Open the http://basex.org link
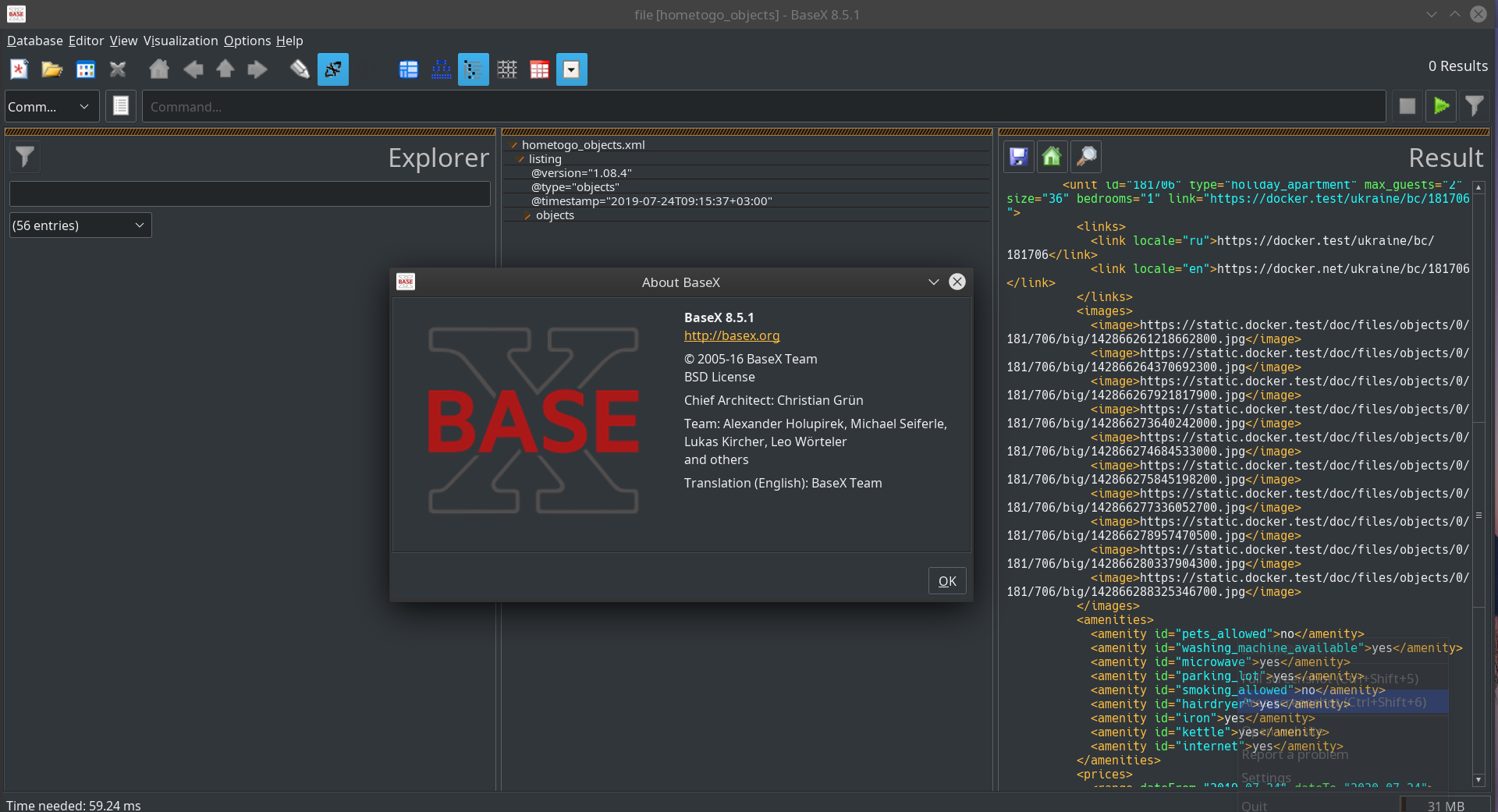The width and height of the screenshot is (1498, 812). [732, 335]
